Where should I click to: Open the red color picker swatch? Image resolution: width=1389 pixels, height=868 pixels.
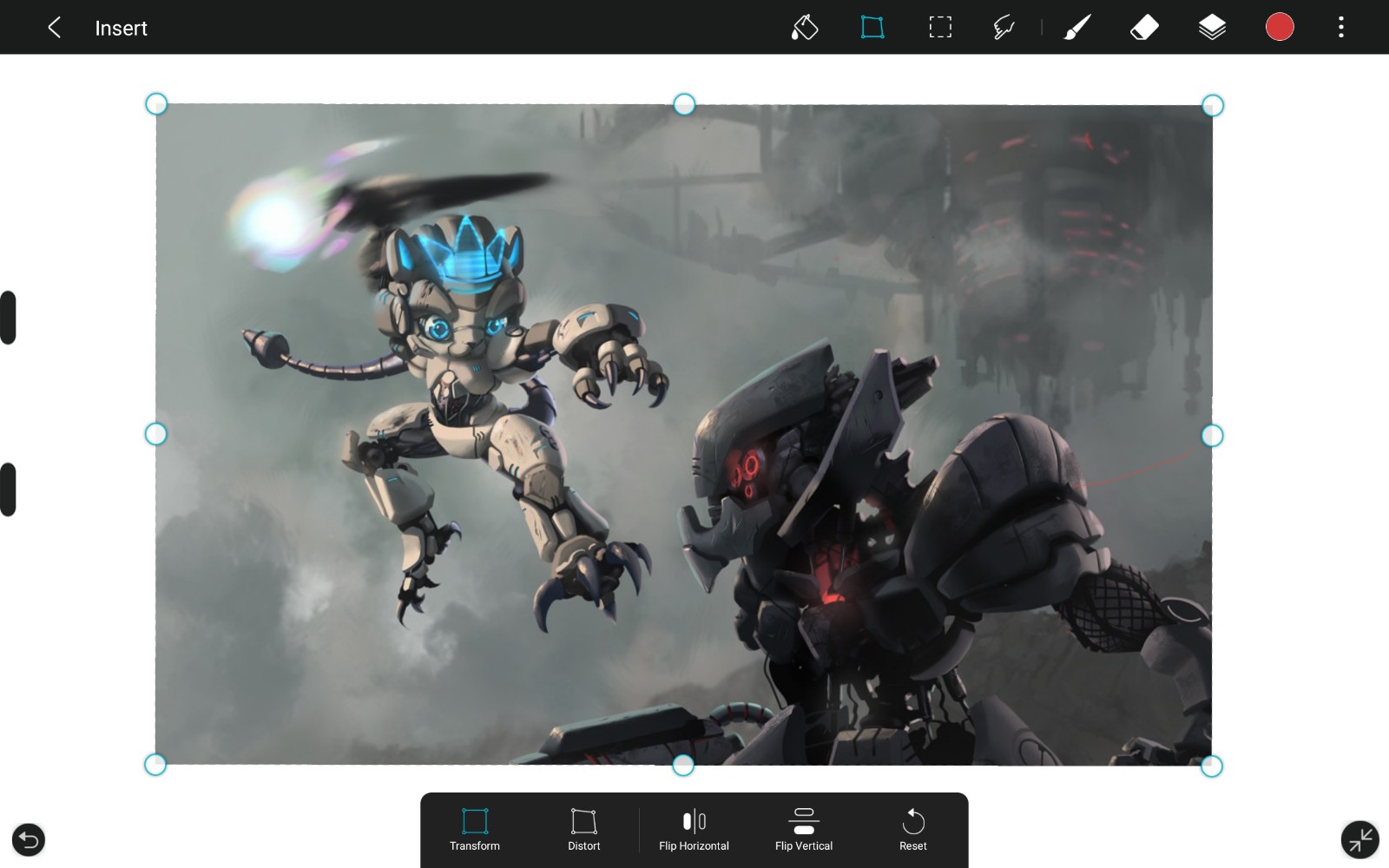click(1280, 27)
